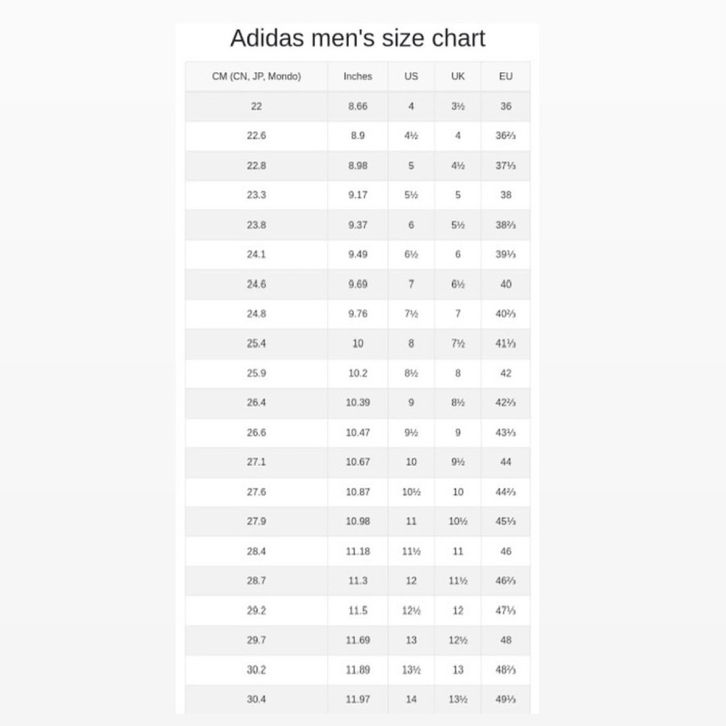Click the EU size 36 cell

coord(505,106)
